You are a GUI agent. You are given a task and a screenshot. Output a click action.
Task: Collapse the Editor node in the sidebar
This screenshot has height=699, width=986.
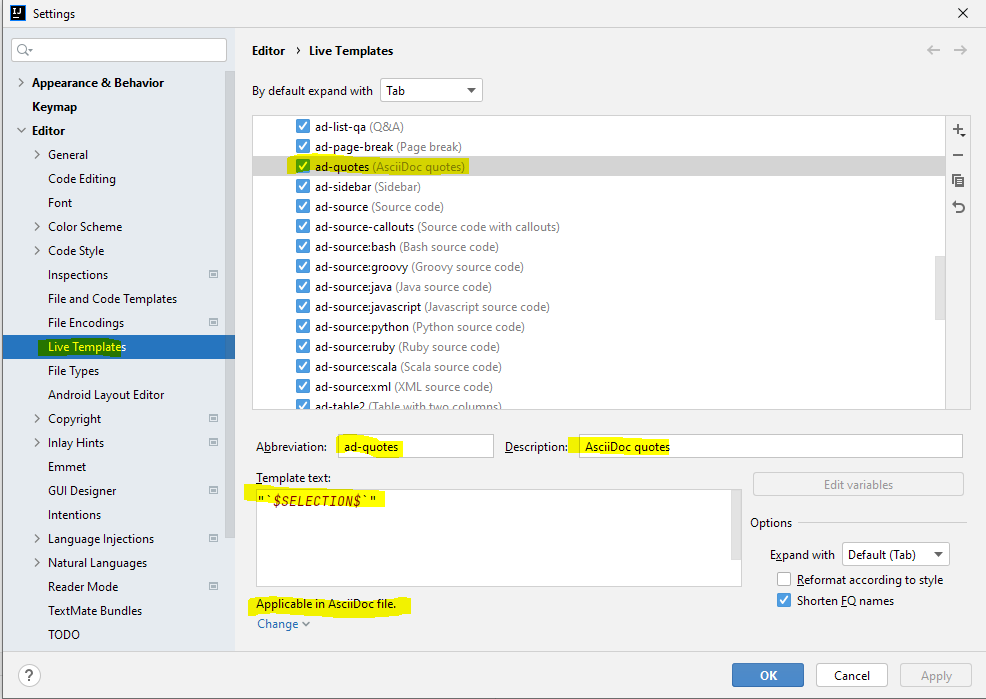pos(22,130)
